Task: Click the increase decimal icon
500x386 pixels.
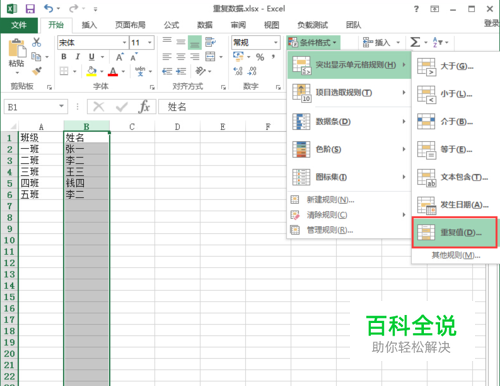Action: point(238,71)
